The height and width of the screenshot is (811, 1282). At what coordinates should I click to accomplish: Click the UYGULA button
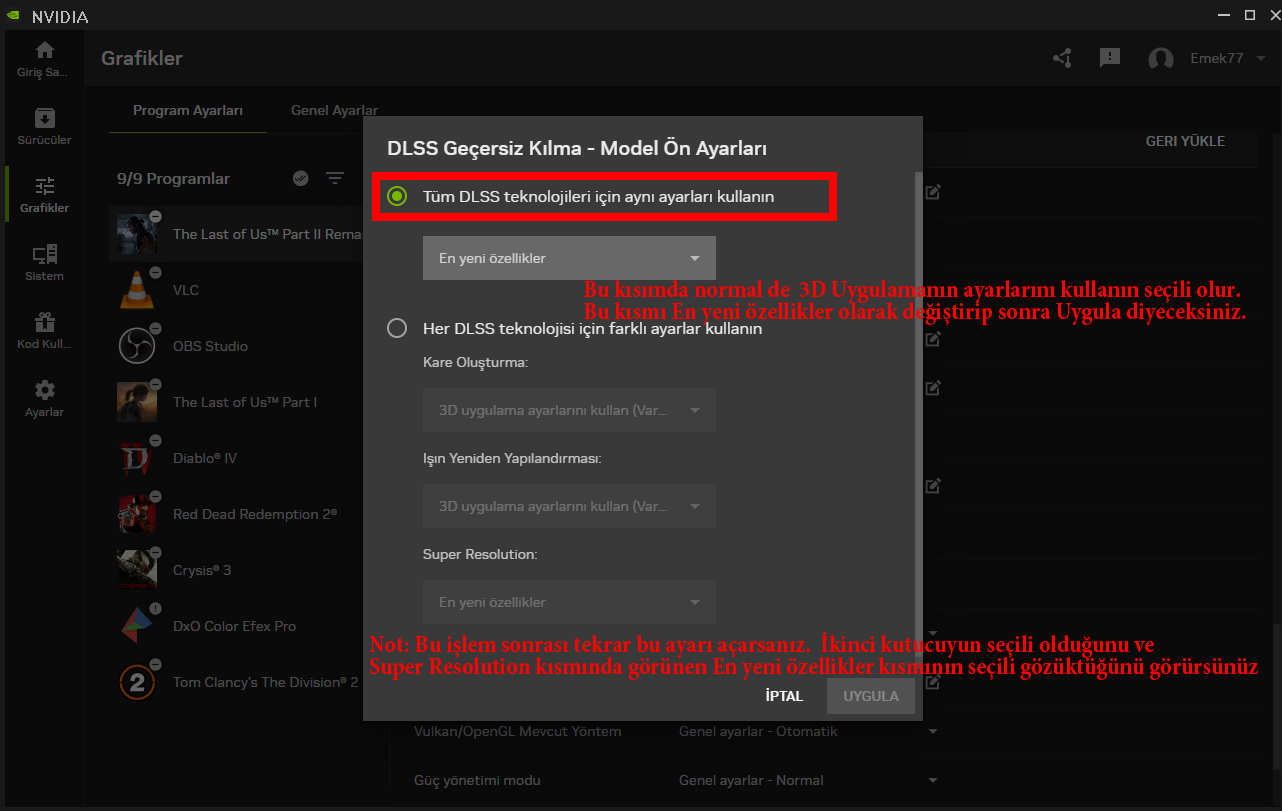tap(871, 696)
